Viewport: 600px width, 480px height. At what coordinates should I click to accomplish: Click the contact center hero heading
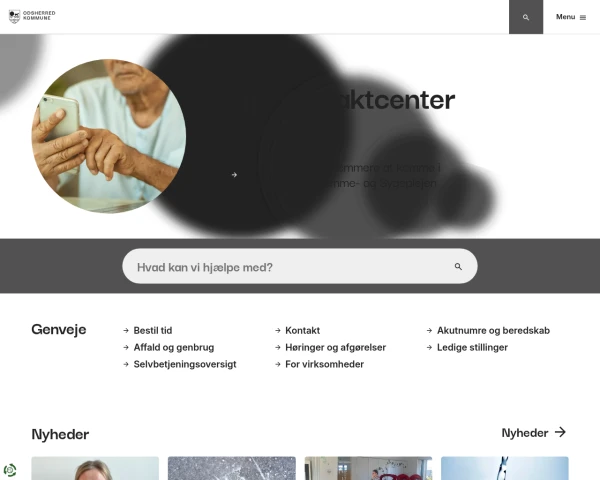point(394,100)
